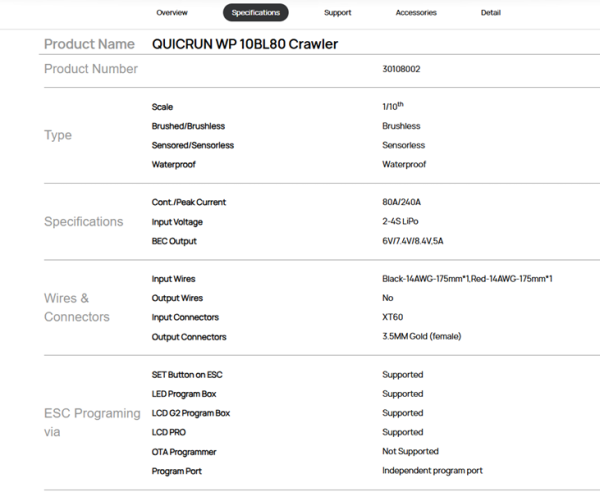Click the LED Program Box label

184,394
